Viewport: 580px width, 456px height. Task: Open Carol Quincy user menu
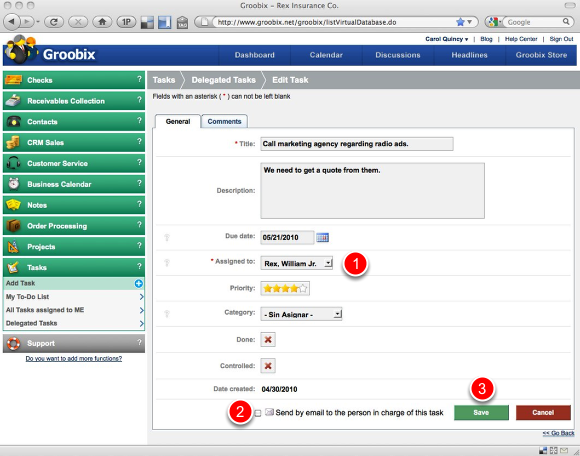[446, 39]
